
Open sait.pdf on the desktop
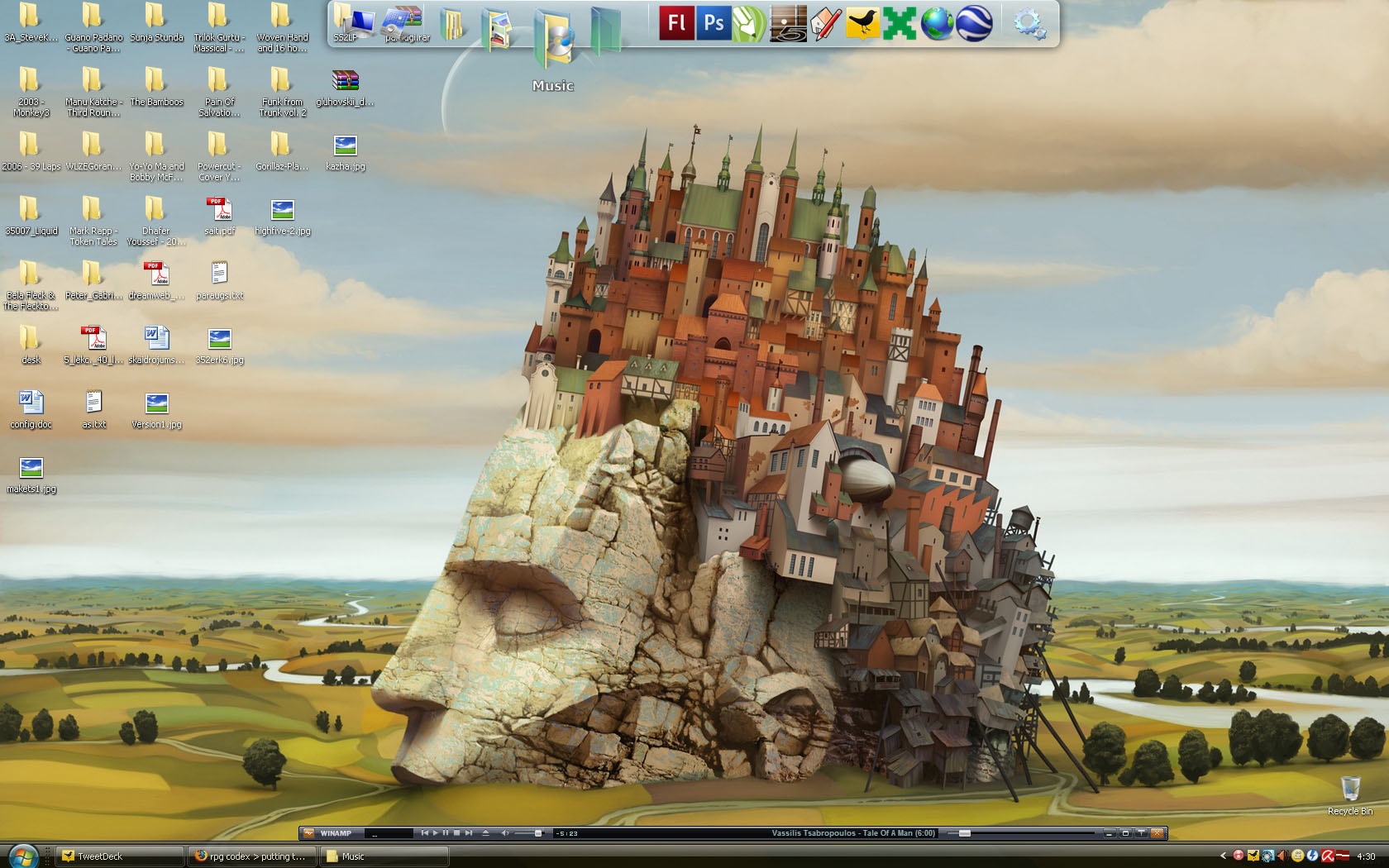click(219, 217)
